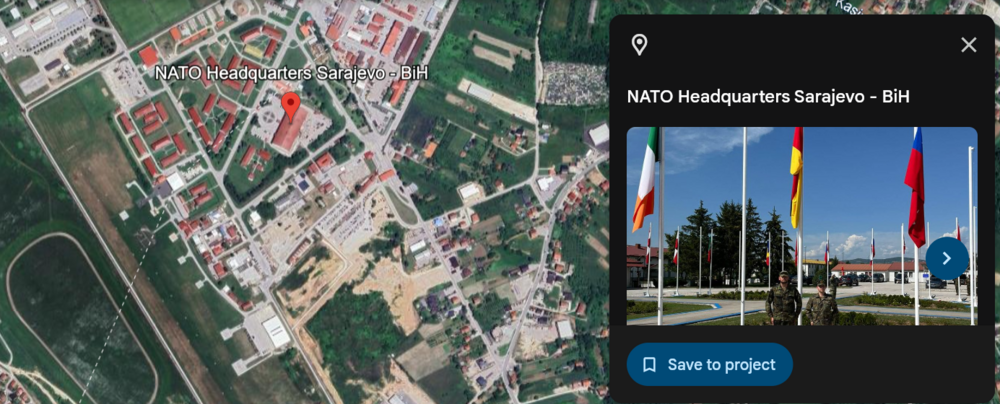1000x404 pixels.
Task: Show next photo with the arrow button
Action: (947, 258)
